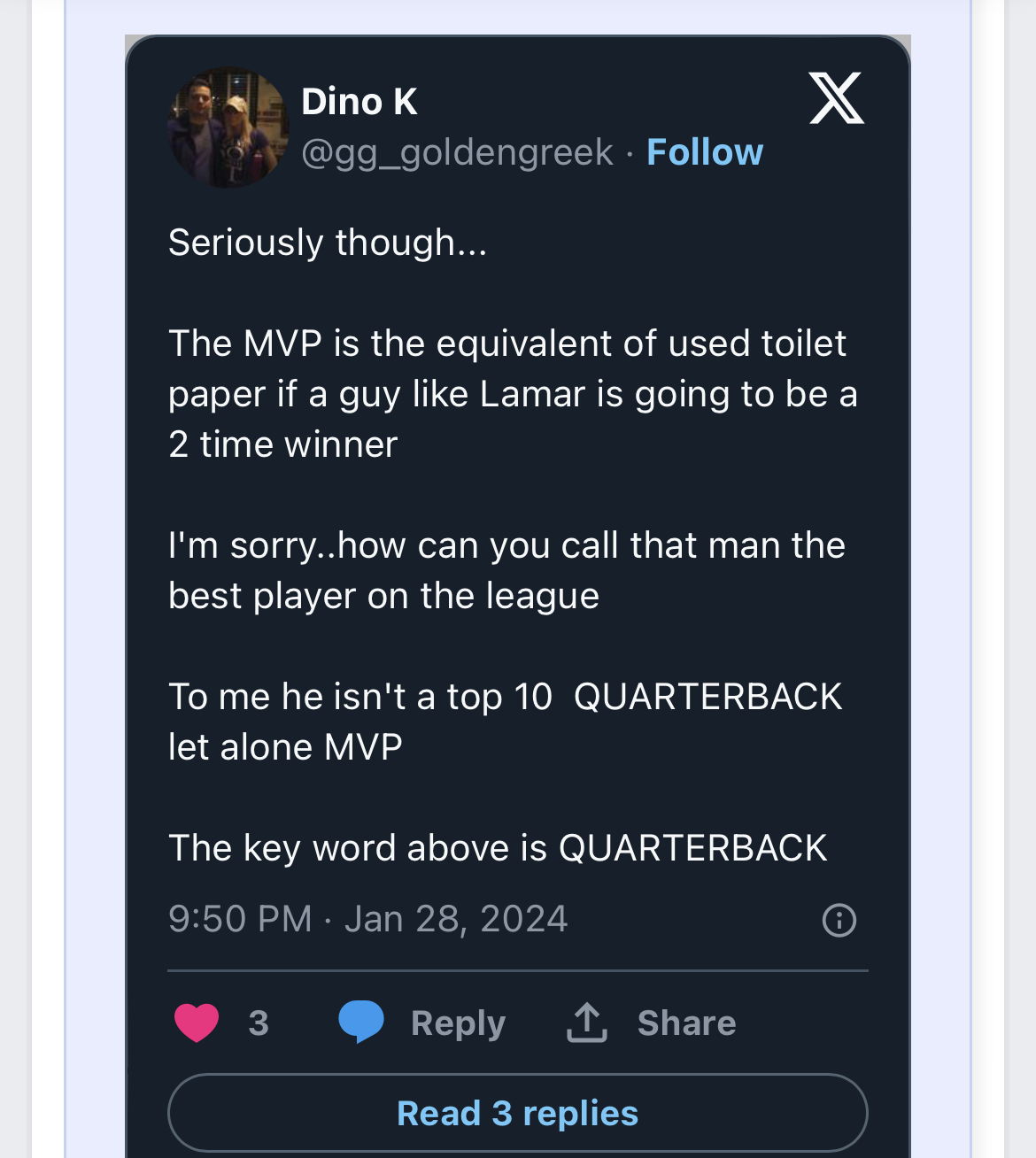The image size is (1036, 1158).
Task: Click the share upload arrow icon
Action: click(x=586, y=1023)
